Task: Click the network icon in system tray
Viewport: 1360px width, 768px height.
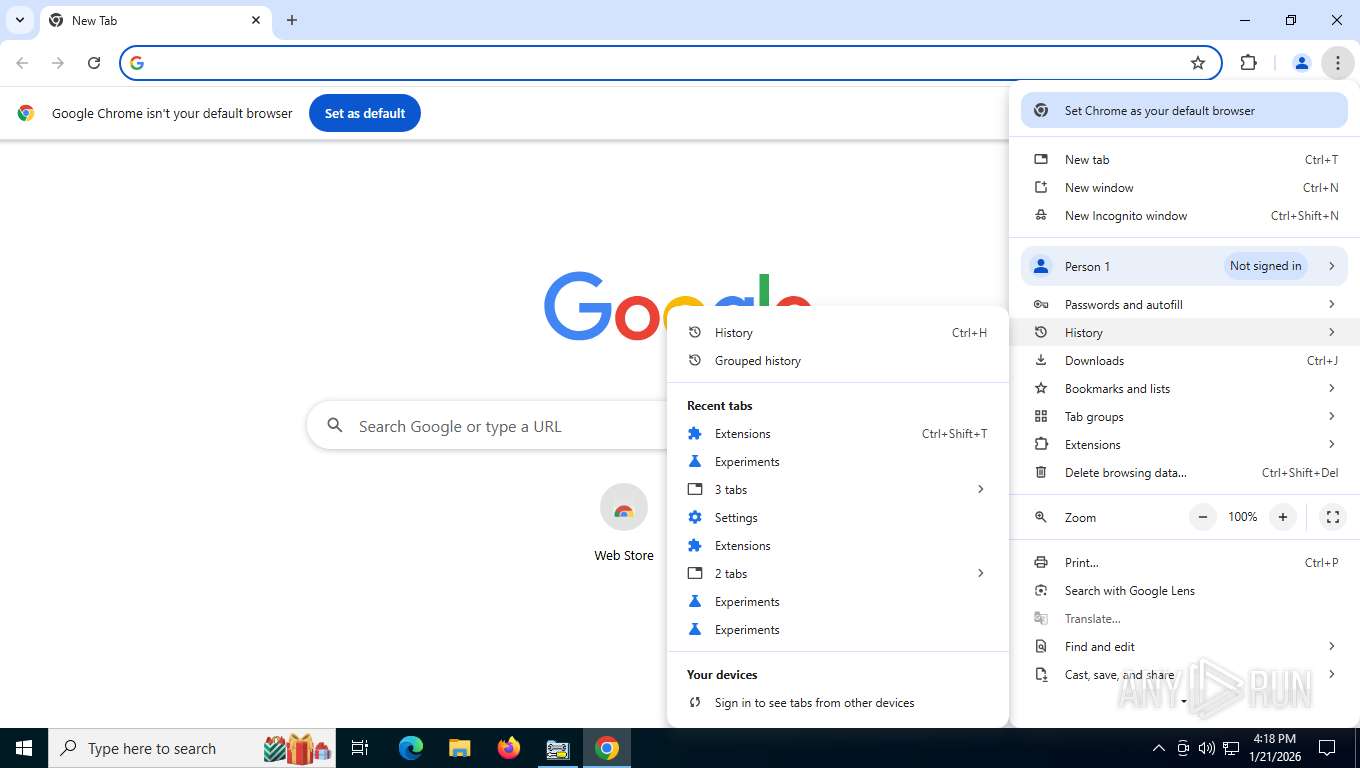Action: click(x=1231, y=748)
